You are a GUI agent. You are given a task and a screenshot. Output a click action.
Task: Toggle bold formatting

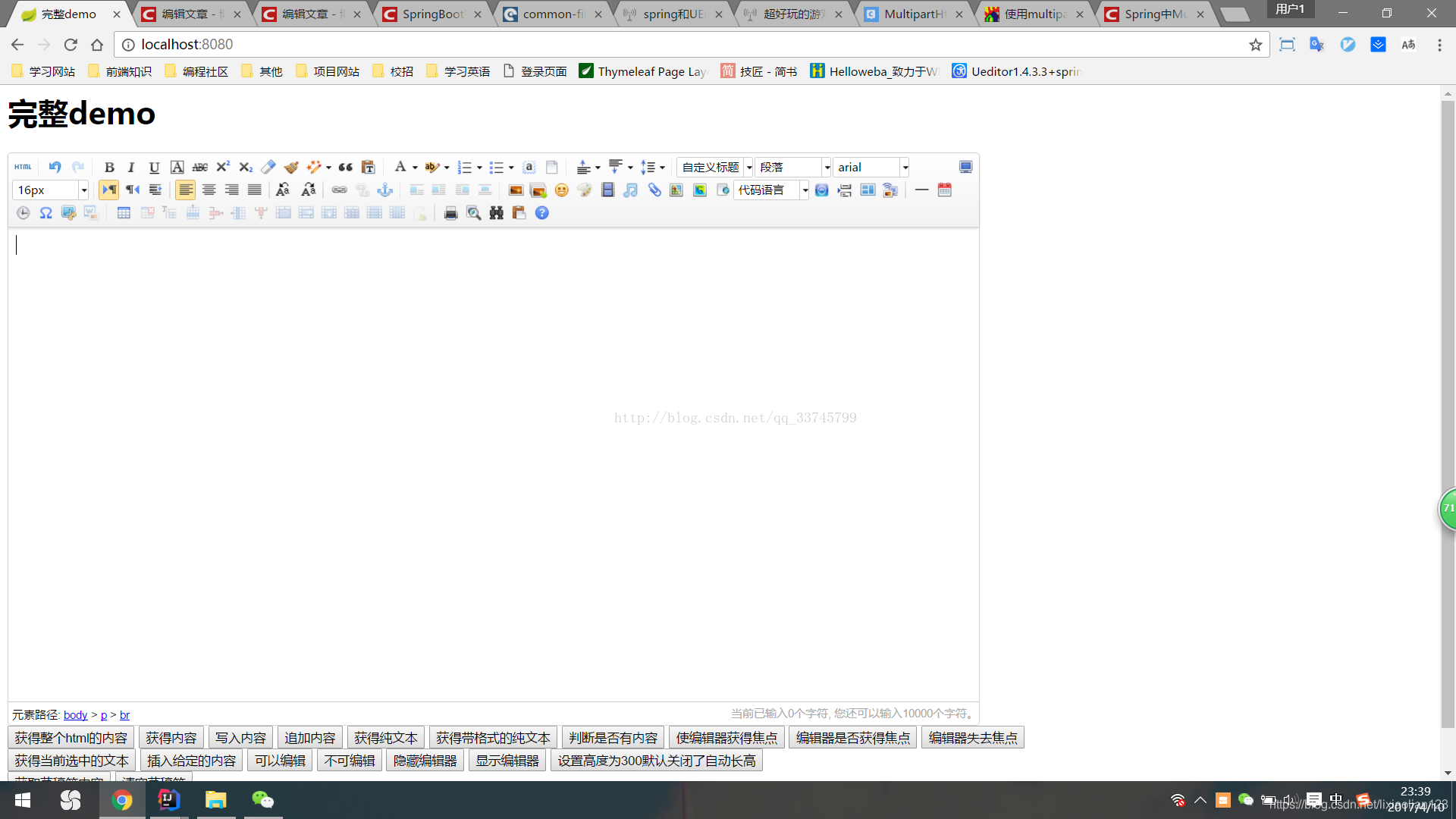click(x=109, y=167)
